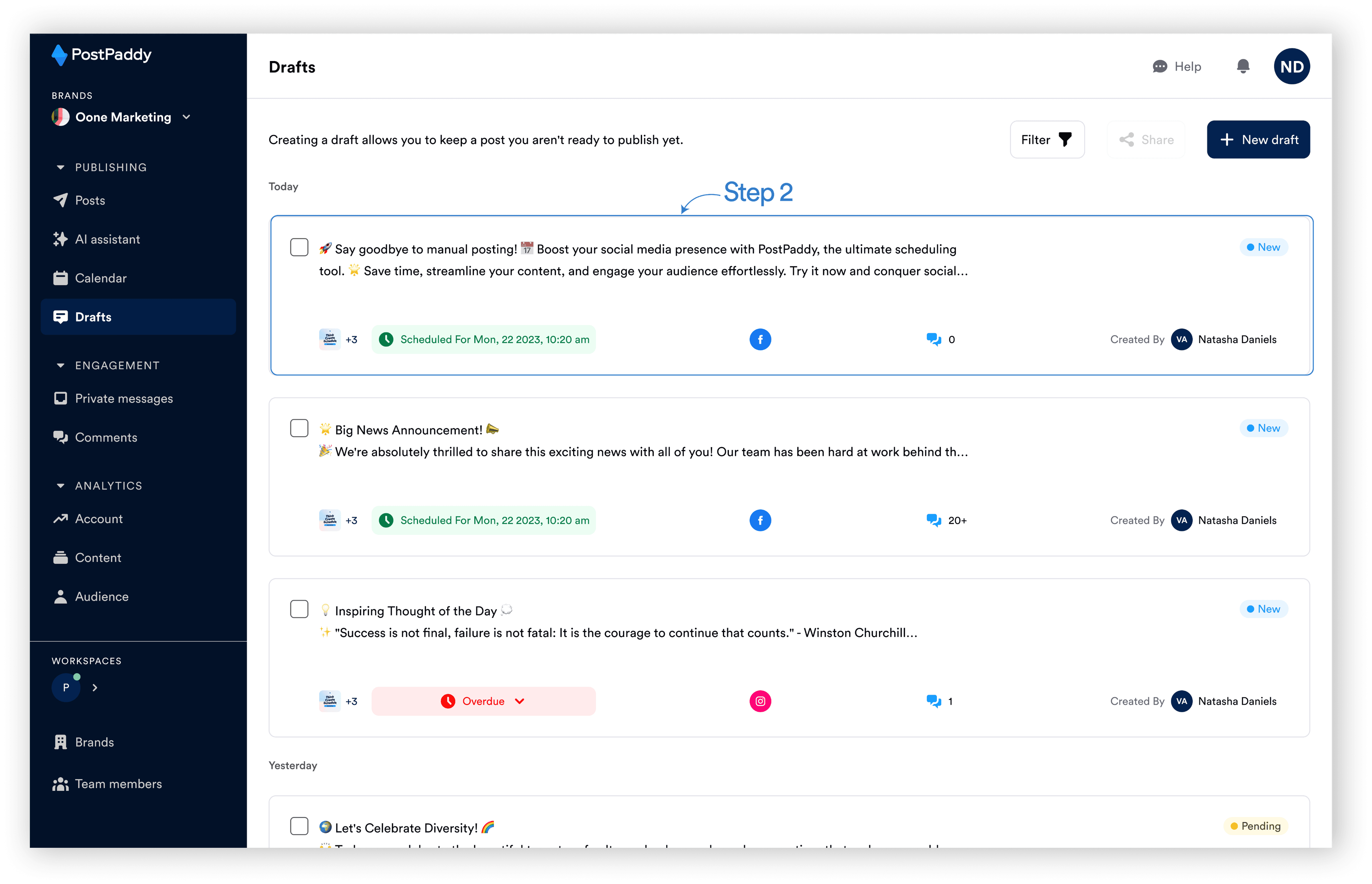Click the notification bell icon

(x=1243, y=67)
